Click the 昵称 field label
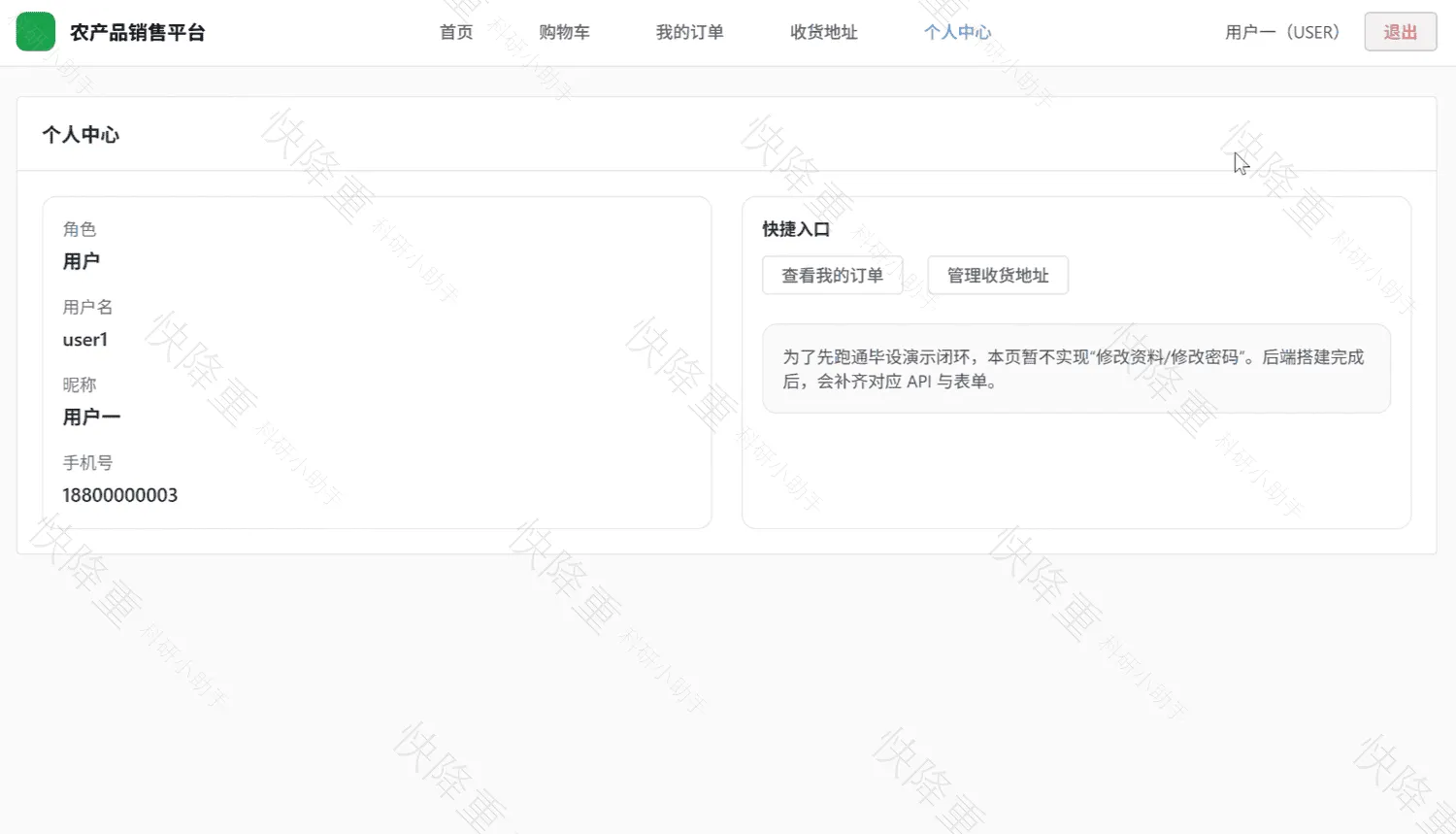The height and width of the screenshot is (834, 1456). 80,384
